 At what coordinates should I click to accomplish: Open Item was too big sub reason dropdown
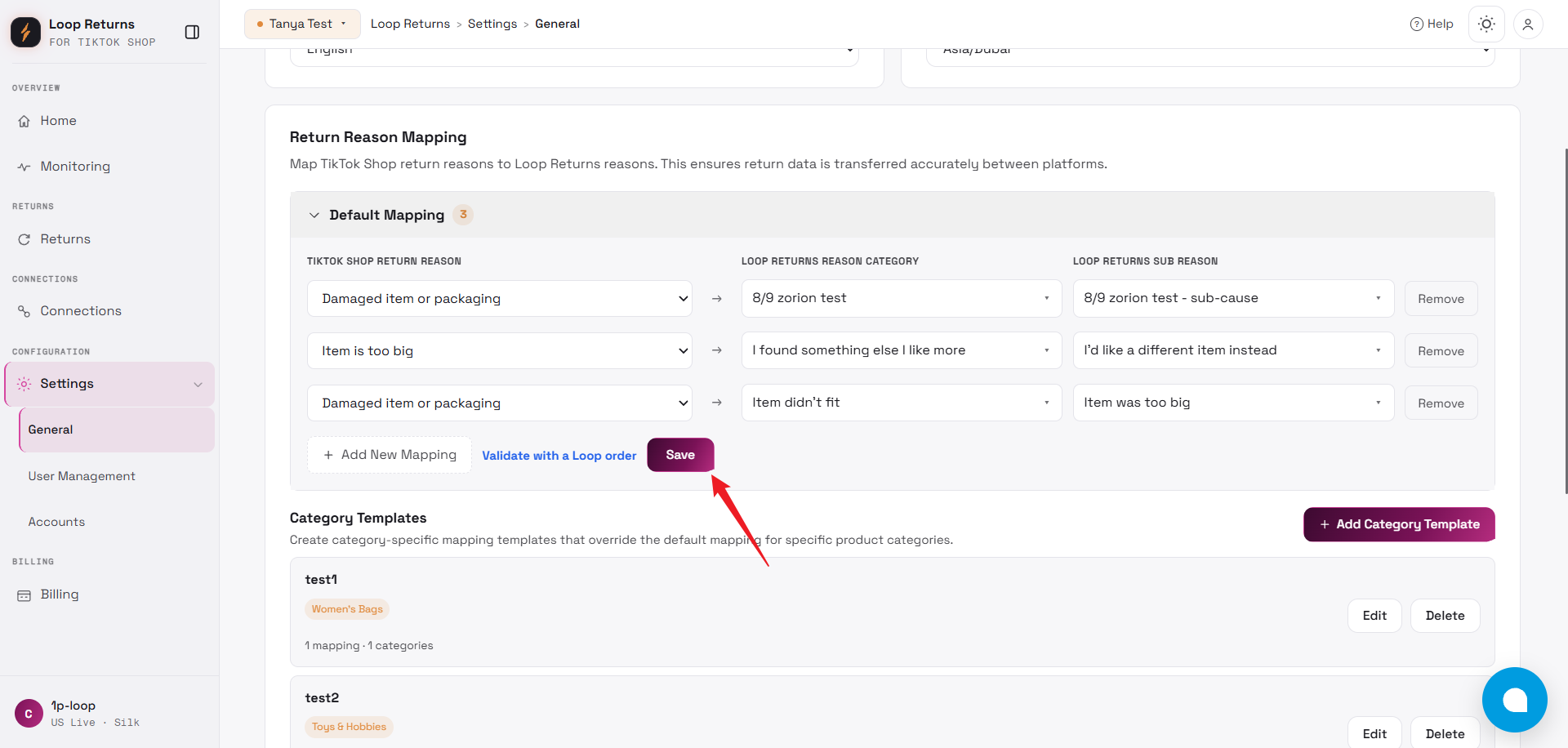[1233, 403]
